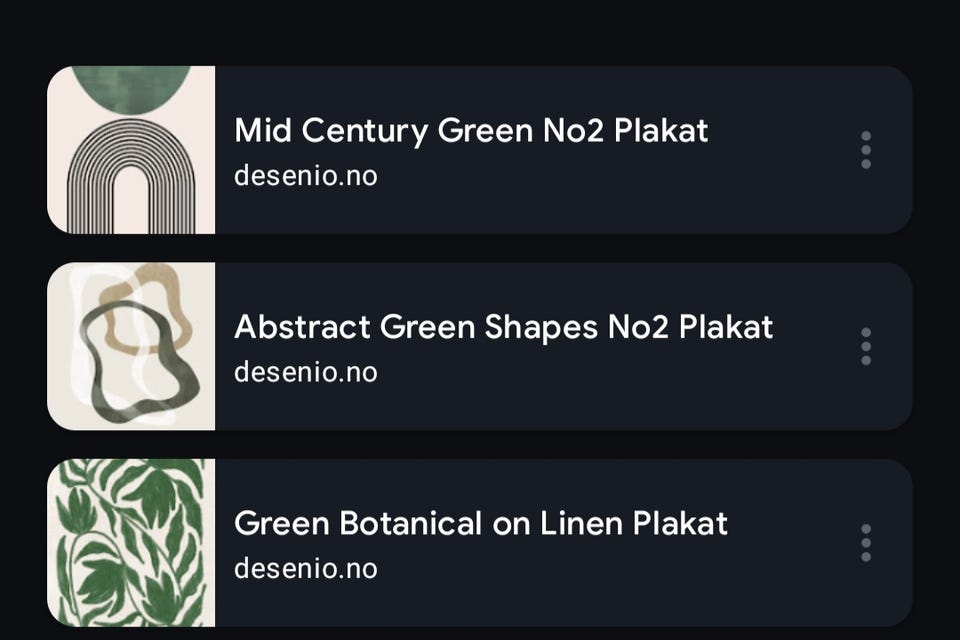
Task: Open the Green Botanical on Linen Plakat title
Action: 480,523
